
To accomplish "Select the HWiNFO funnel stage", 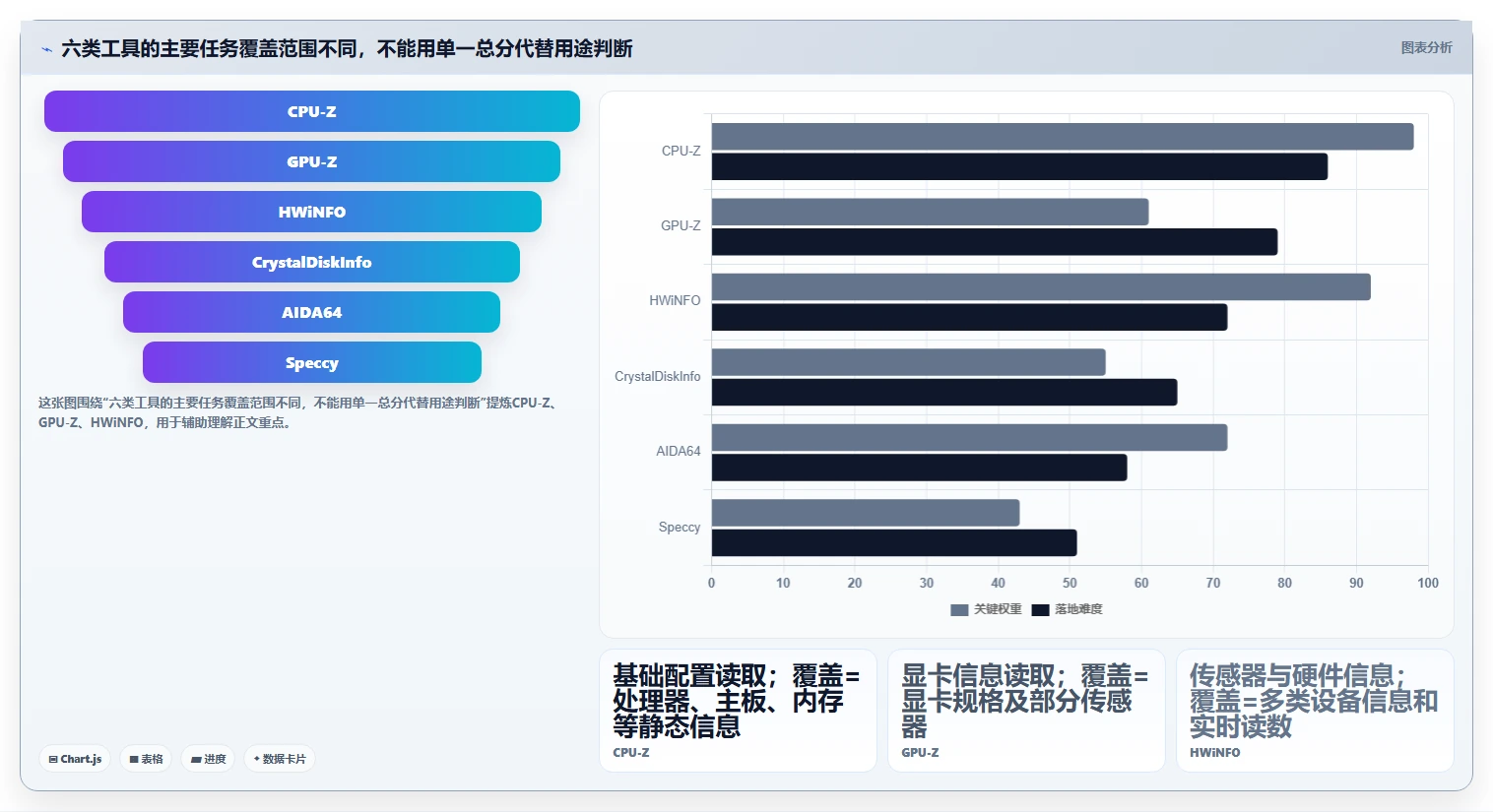I will pyautogui.click(x=312, y=212).
